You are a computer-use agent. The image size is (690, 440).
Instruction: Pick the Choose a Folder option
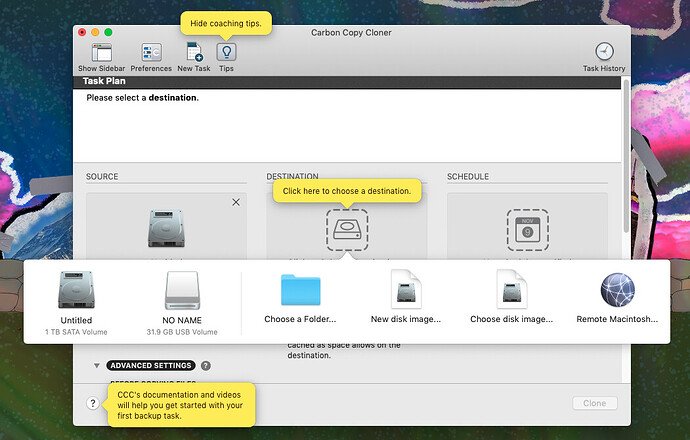(x=300, y=298)
